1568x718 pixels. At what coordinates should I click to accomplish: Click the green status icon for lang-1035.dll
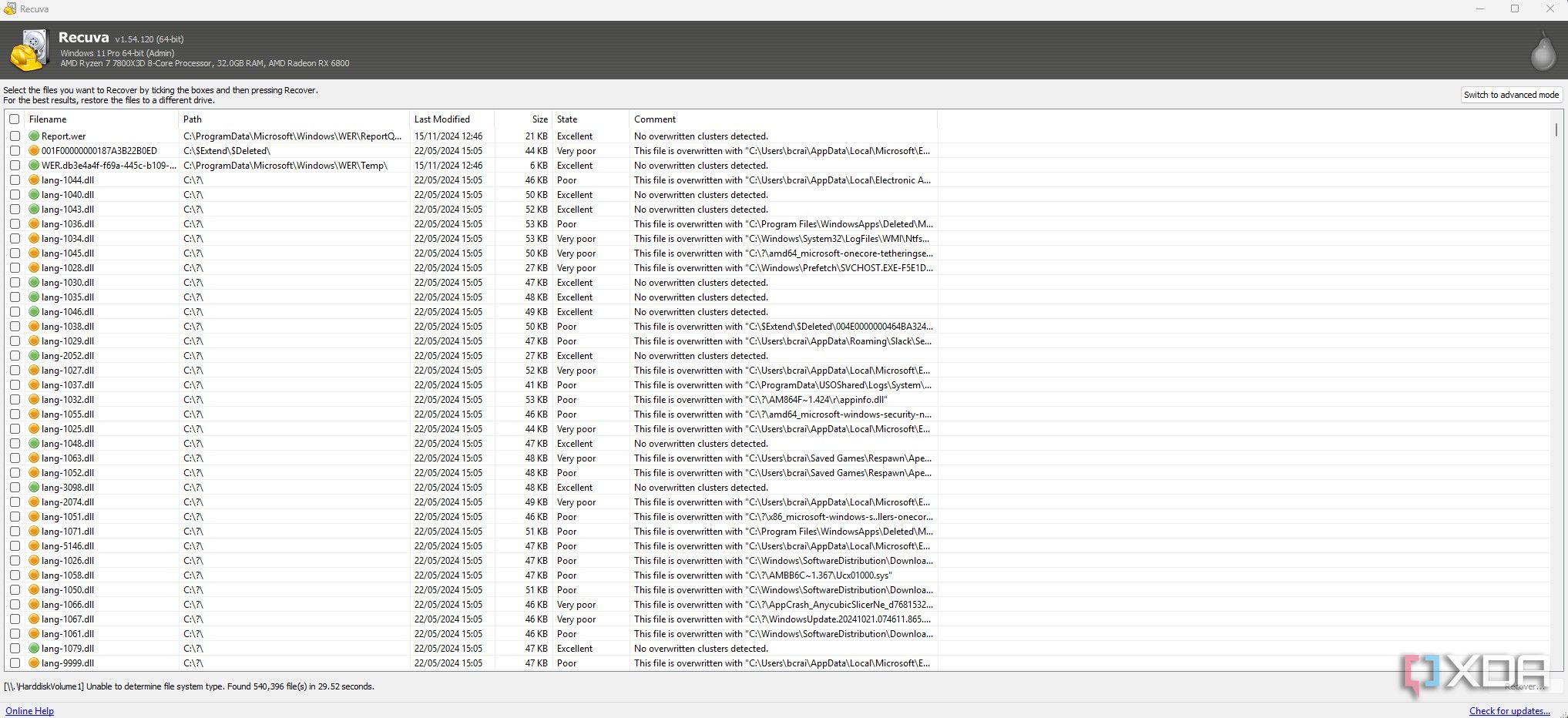click(x=34, y=297)
